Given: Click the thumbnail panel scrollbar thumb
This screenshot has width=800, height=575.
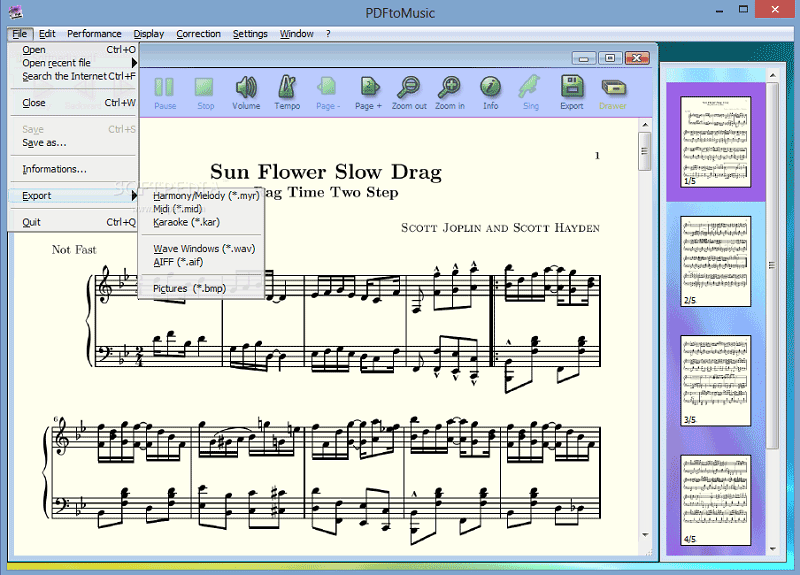Looking at the screenshot, I should point(772,265).
